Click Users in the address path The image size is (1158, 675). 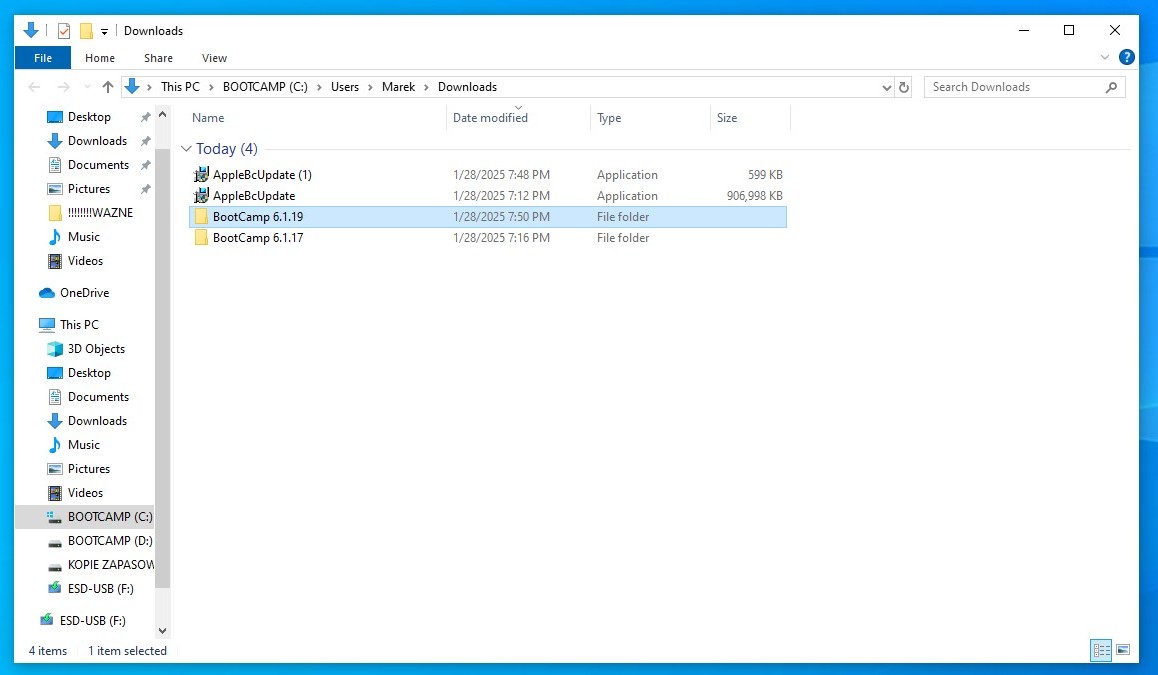(345, 87)
